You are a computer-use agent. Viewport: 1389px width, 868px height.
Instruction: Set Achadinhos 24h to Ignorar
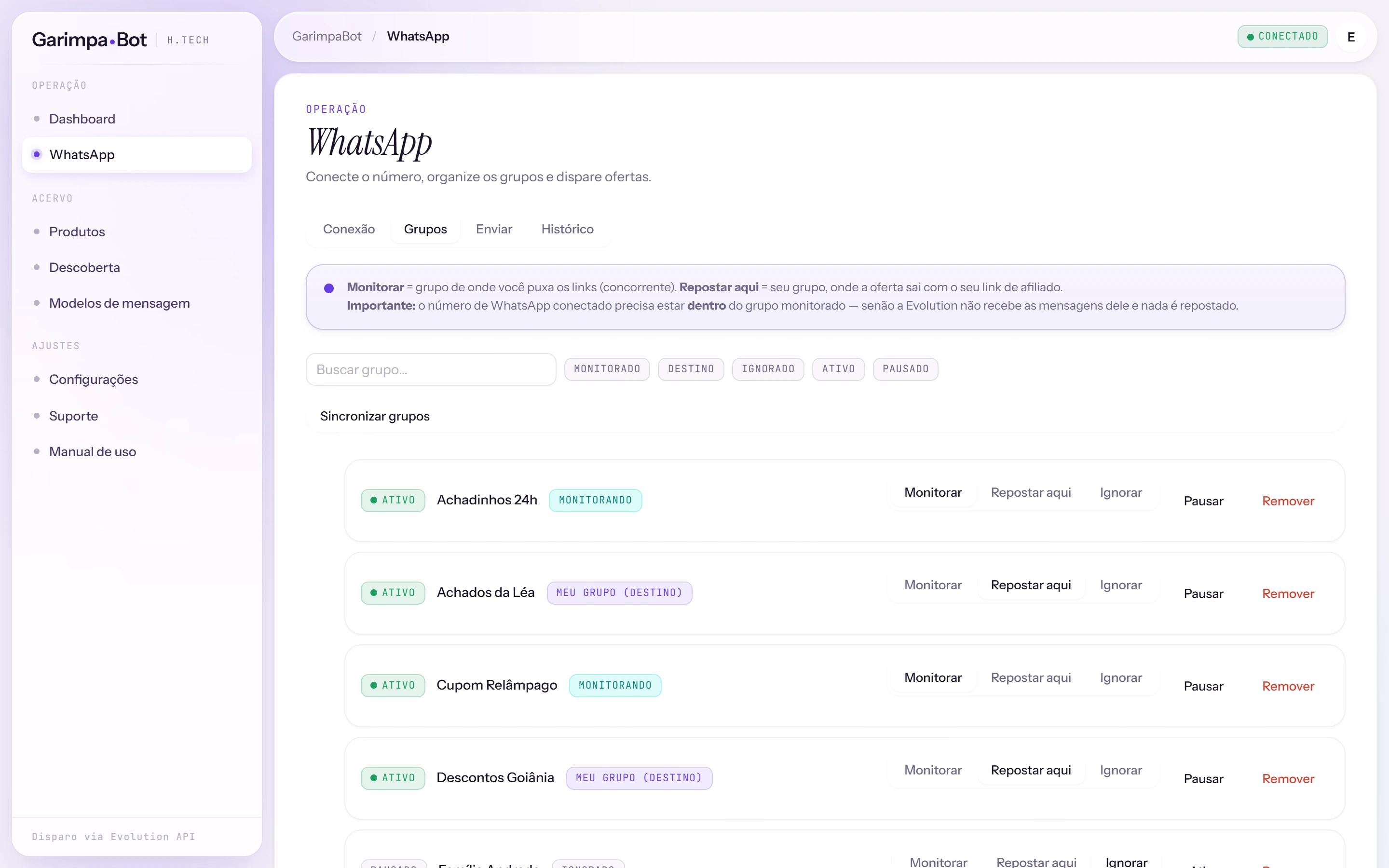coord(1120,492)
